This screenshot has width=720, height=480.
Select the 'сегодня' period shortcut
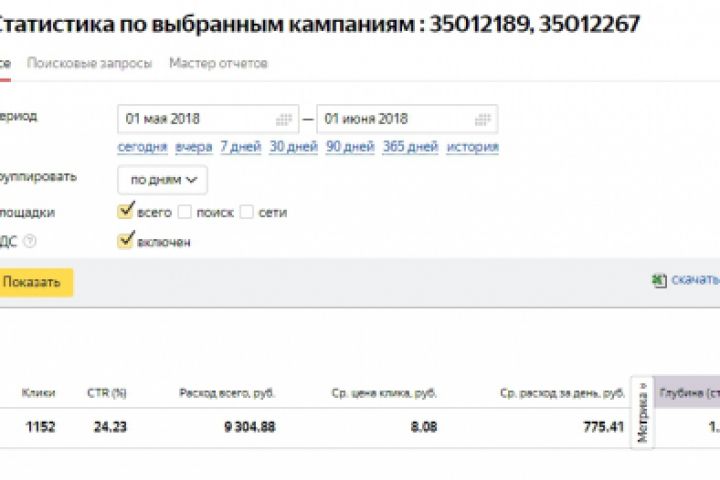point(142,147)
